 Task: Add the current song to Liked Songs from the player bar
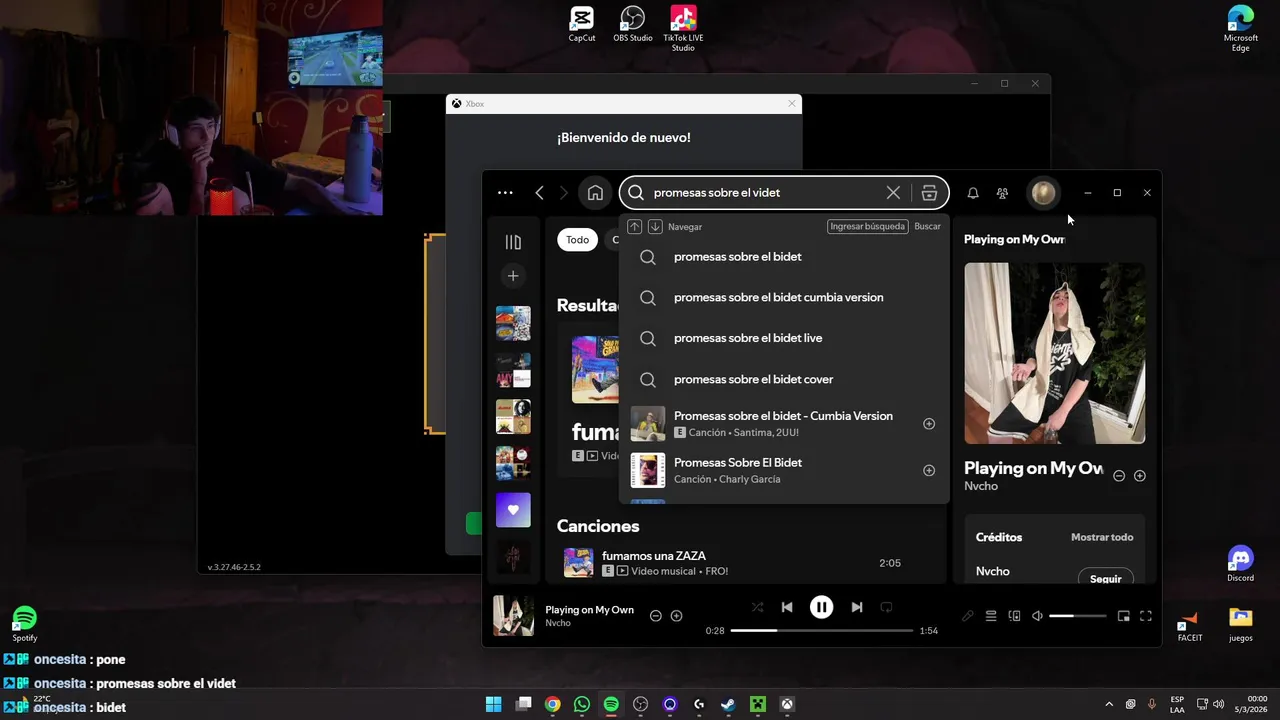coord(677,616)
